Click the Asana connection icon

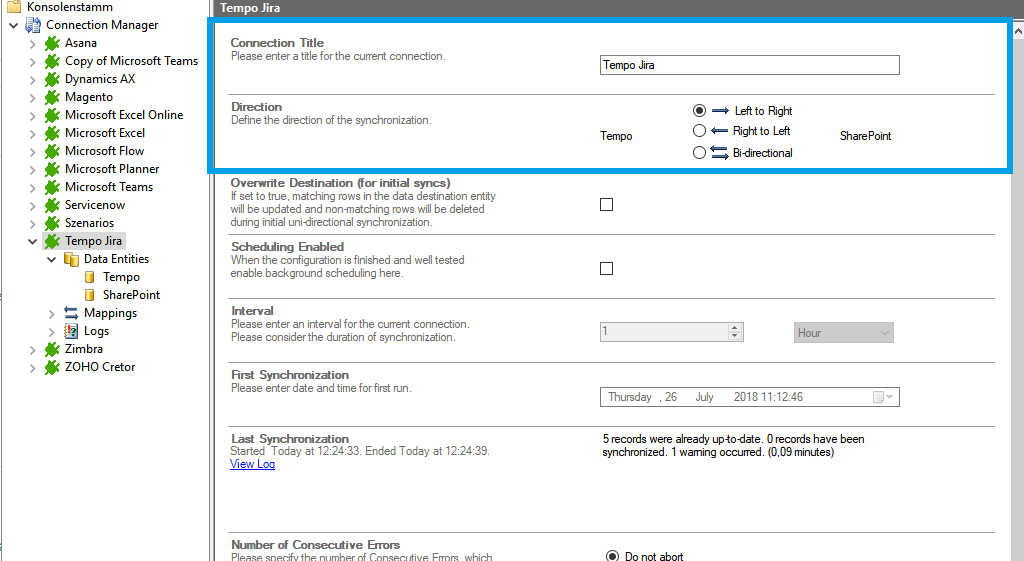tap(53, 43)
